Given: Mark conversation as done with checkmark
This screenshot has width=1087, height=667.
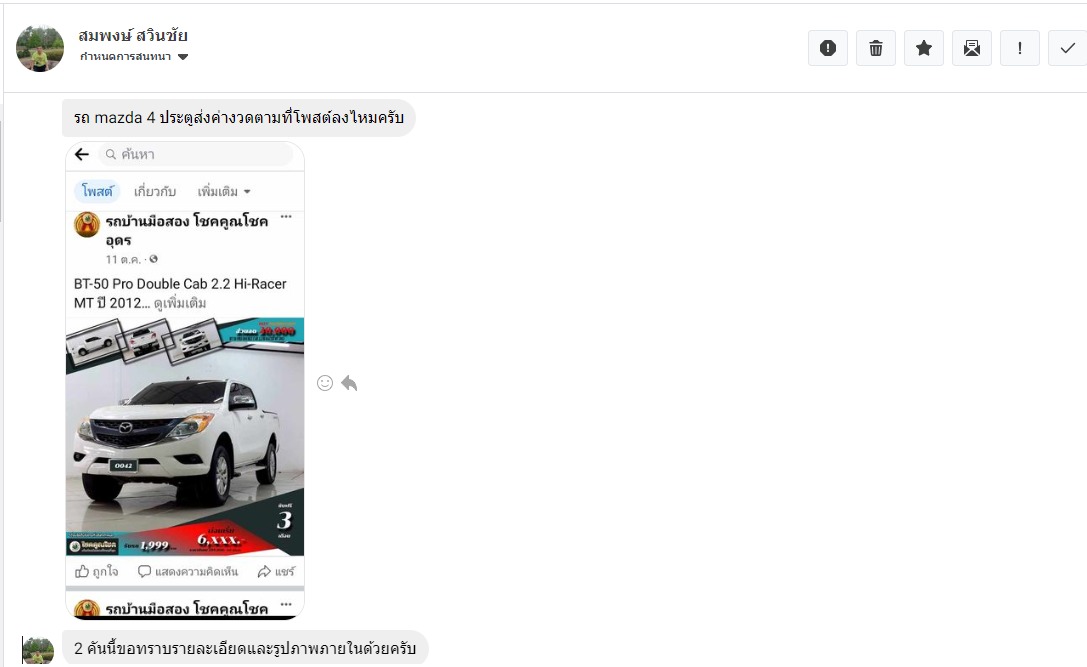Looking at the screenshot, I should click(x=1068, y=48).
